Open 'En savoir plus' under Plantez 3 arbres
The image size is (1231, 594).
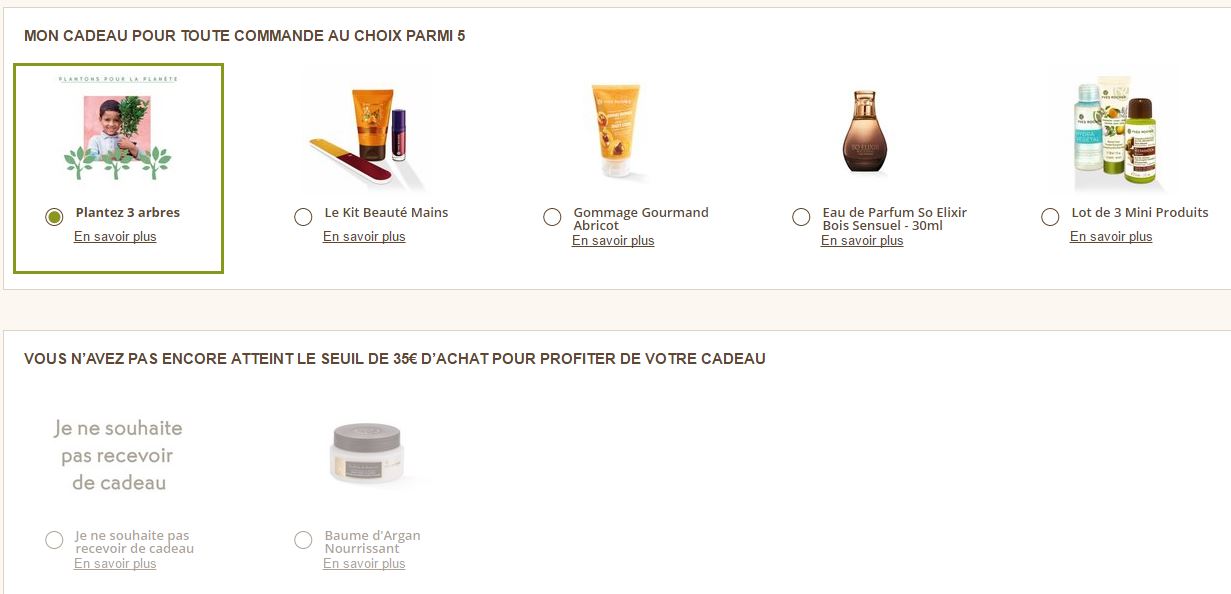click(115, 237)
